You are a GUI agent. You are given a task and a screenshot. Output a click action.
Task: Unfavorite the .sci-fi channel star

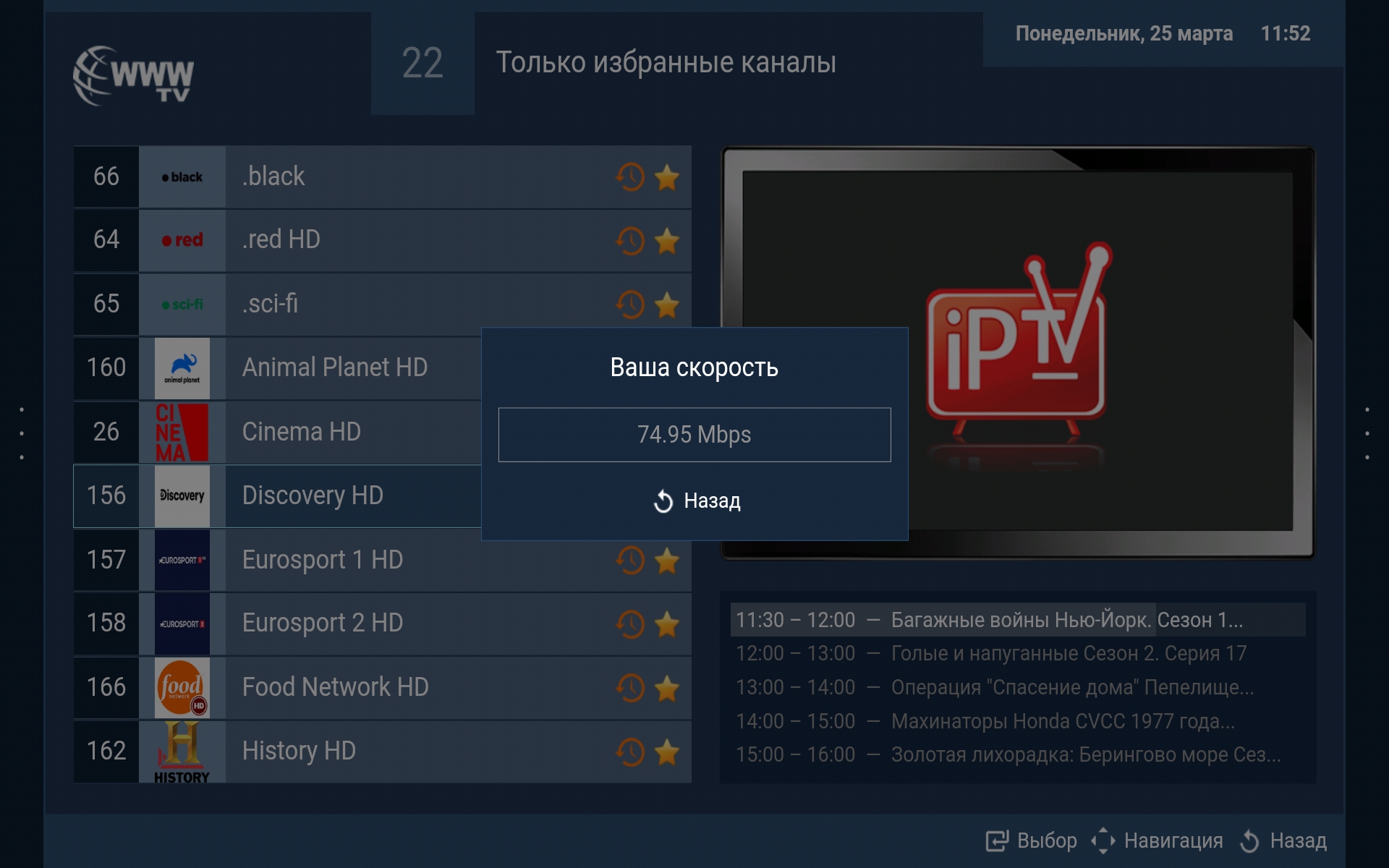point(666,305)
